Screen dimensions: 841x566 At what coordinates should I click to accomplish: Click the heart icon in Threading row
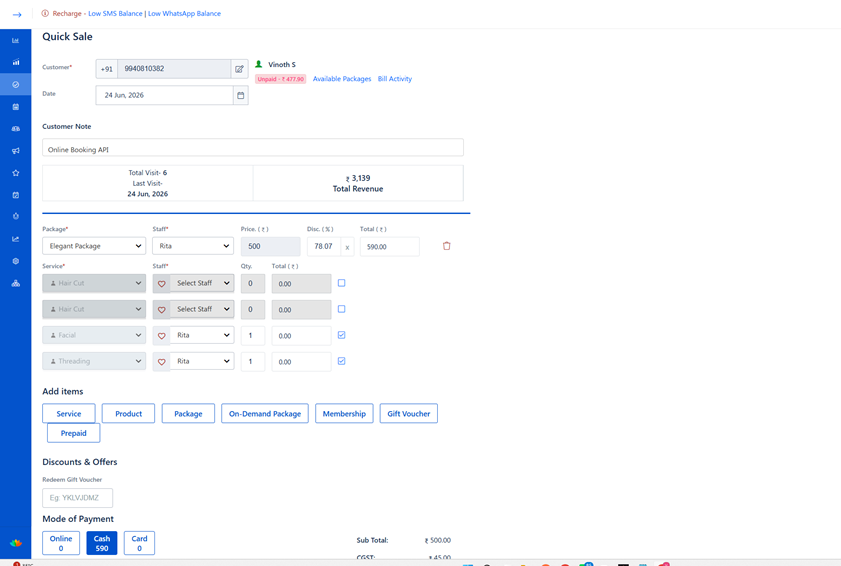click(x=161, y=362)
